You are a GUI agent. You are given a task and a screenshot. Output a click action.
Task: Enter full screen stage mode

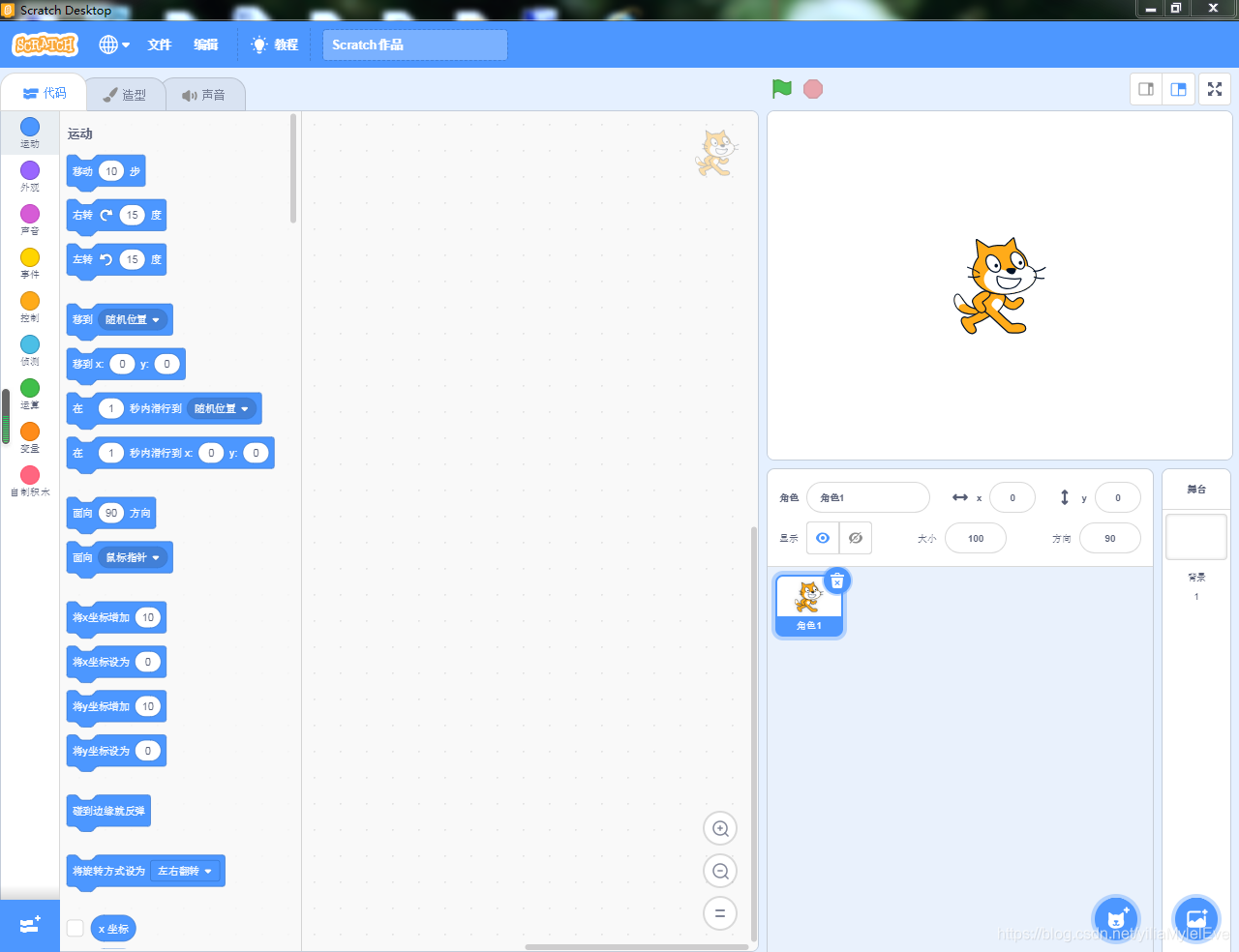[x=1215, y=89]
